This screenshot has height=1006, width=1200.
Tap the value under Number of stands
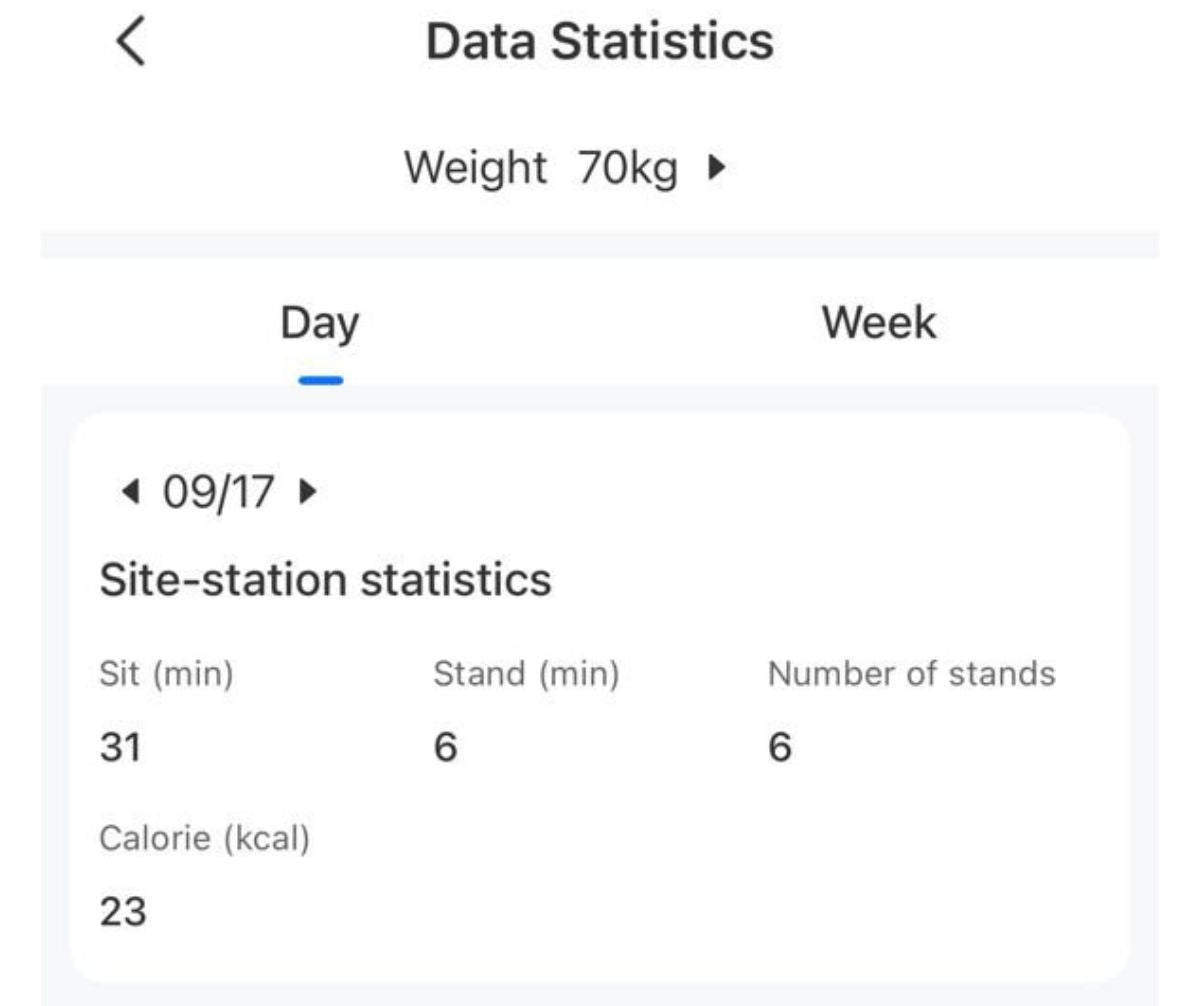click(x=779, y=747)
